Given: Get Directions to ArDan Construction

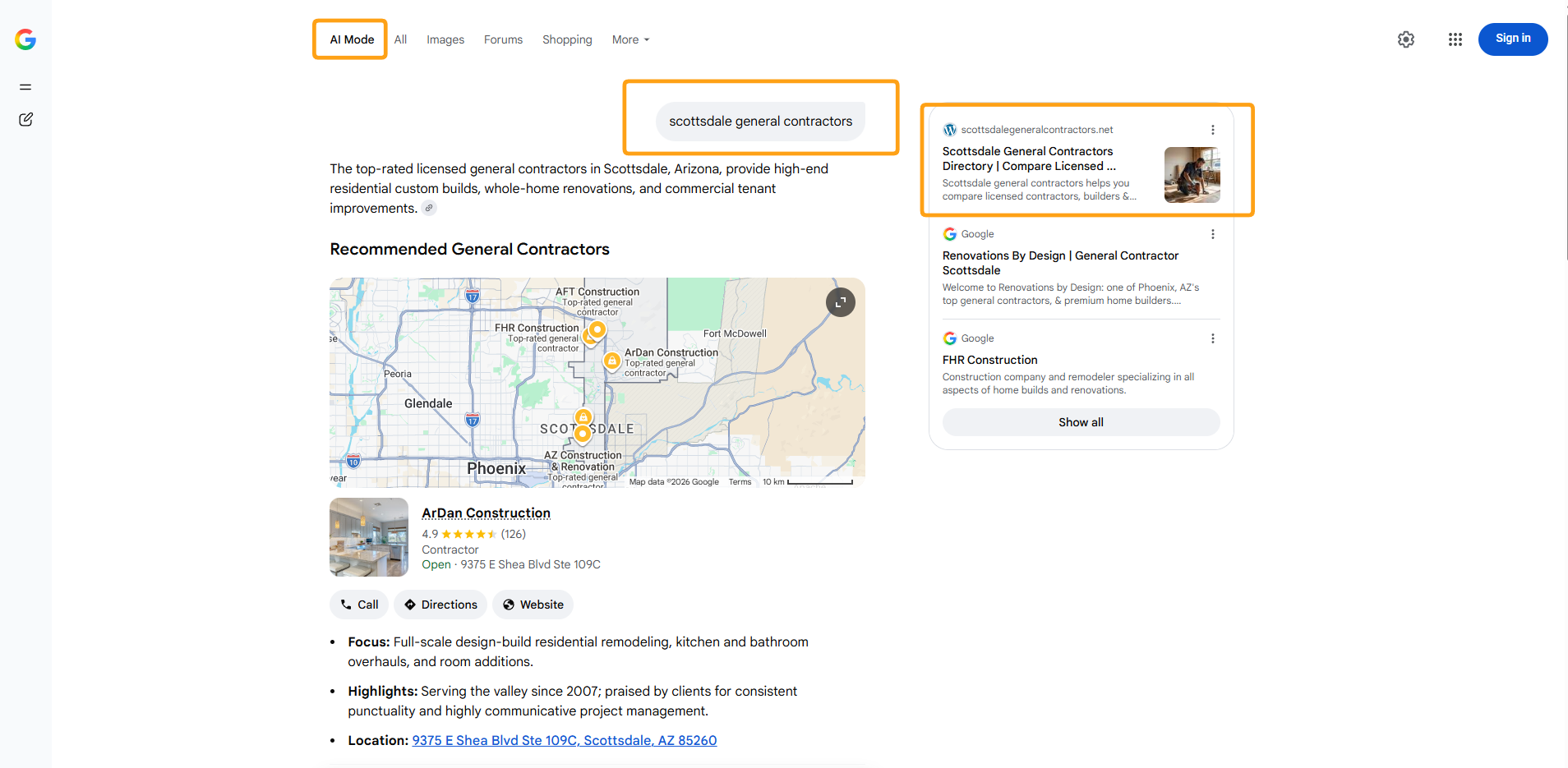Looking at the screenshot, I should click(440, 605).
